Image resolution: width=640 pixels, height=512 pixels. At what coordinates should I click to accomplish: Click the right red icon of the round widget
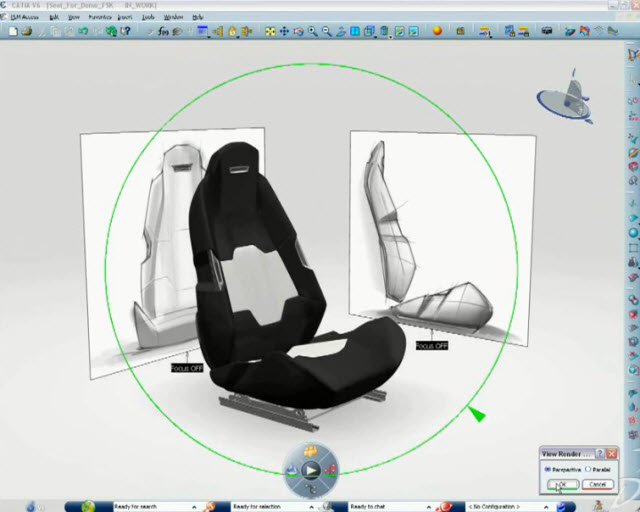[x=330, y=470]
